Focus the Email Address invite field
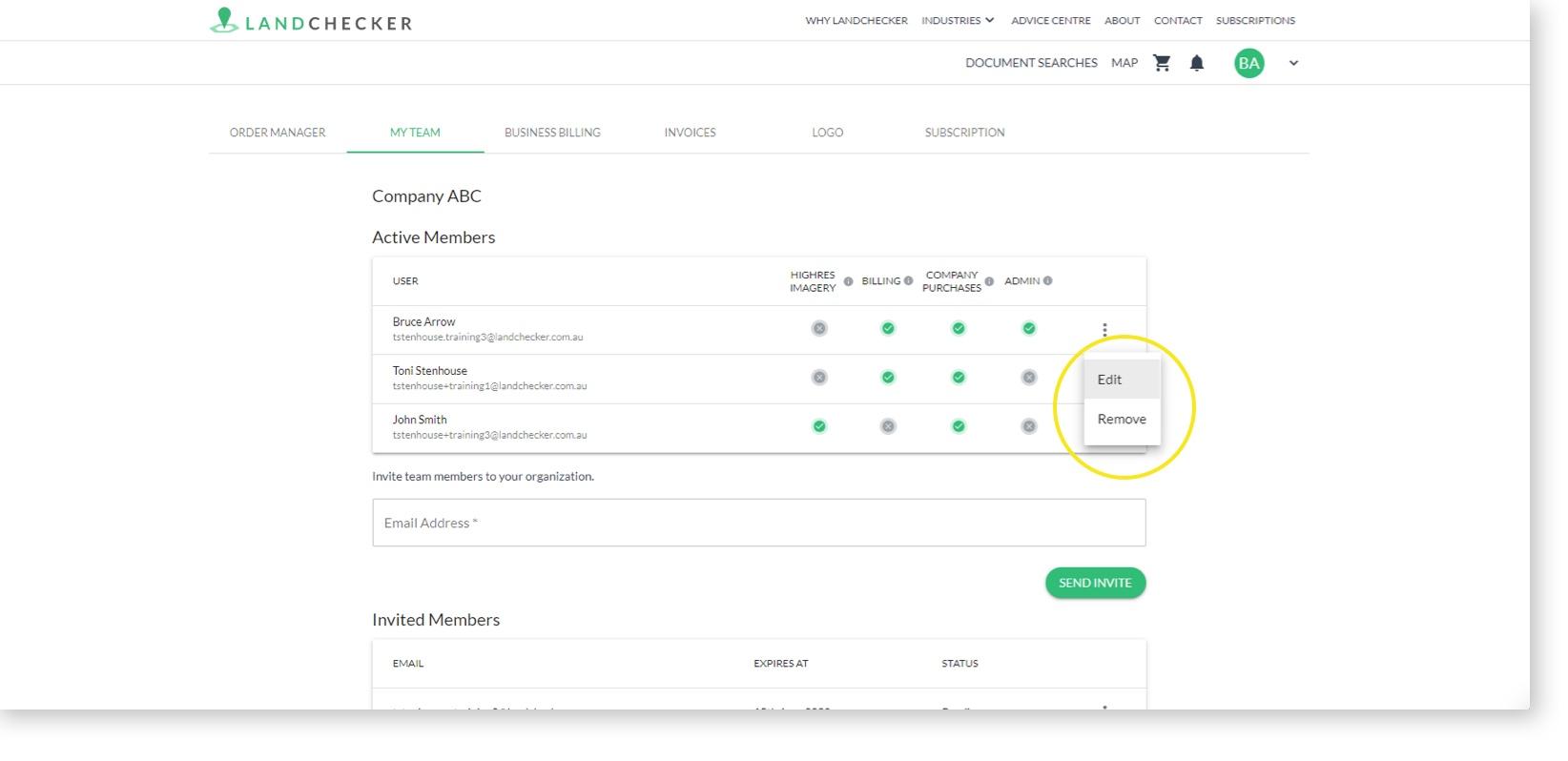1568x761 pixels. tap(758, 523)
